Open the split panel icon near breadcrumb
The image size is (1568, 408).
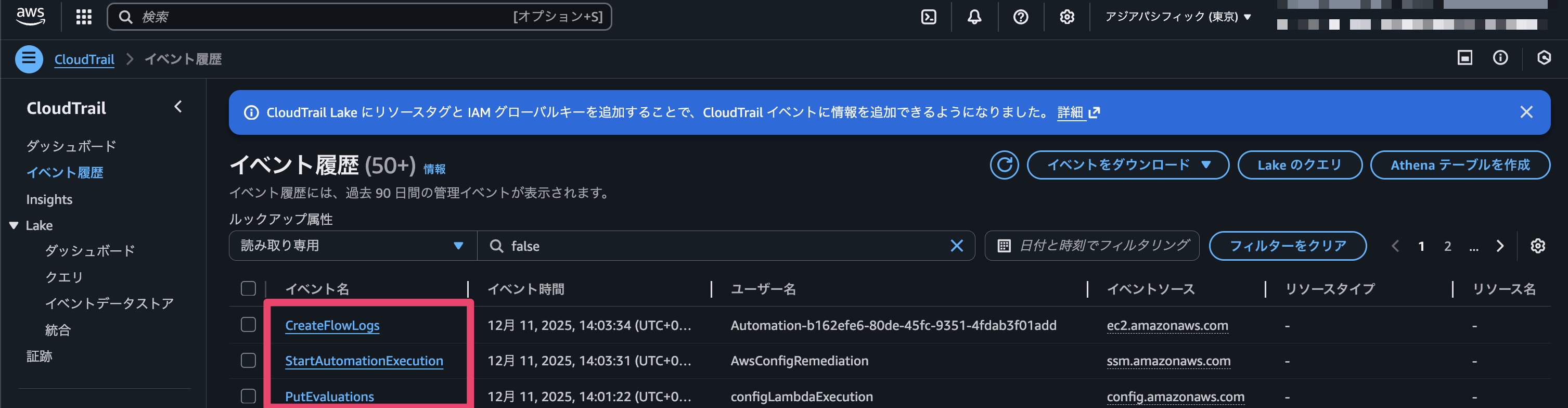click(1464, 58)
